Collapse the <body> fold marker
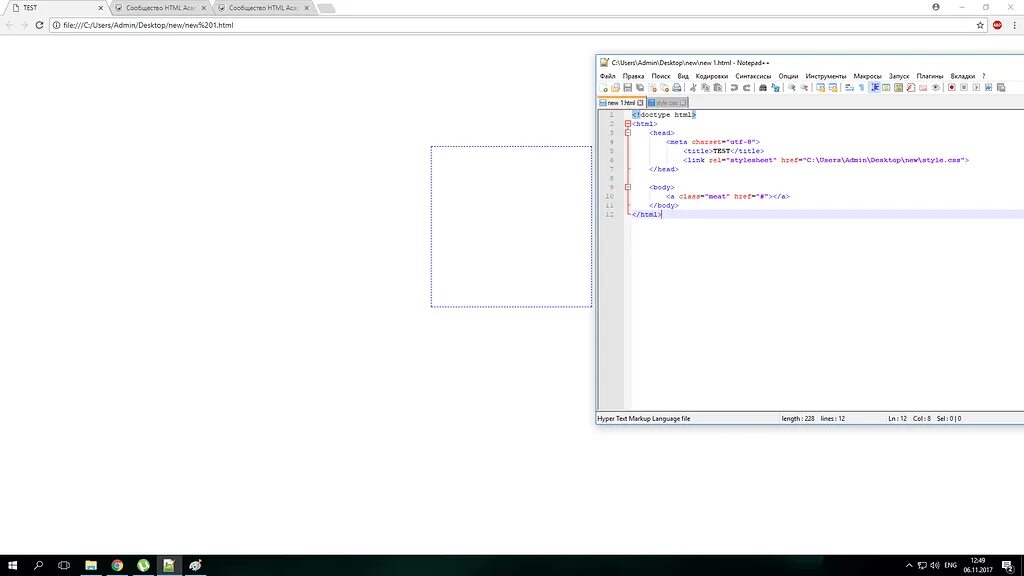1024x576 pixels. pyautogui.click(x=628, y=187)
